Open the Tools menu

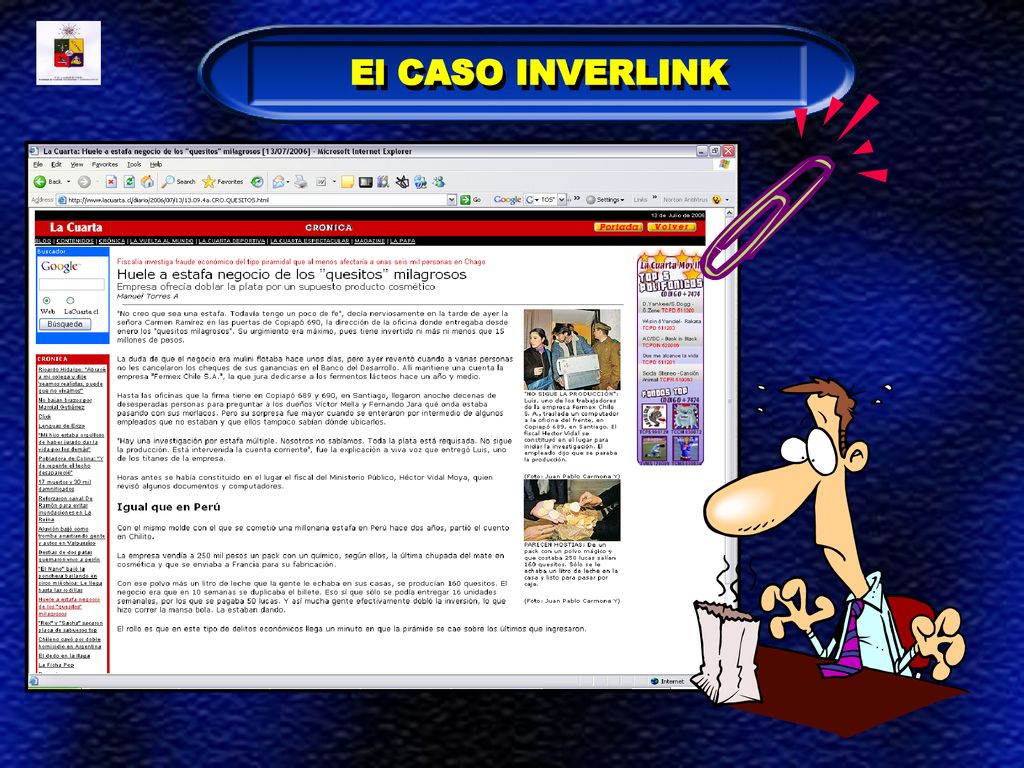pyautogui.click(x=134, y=165)
